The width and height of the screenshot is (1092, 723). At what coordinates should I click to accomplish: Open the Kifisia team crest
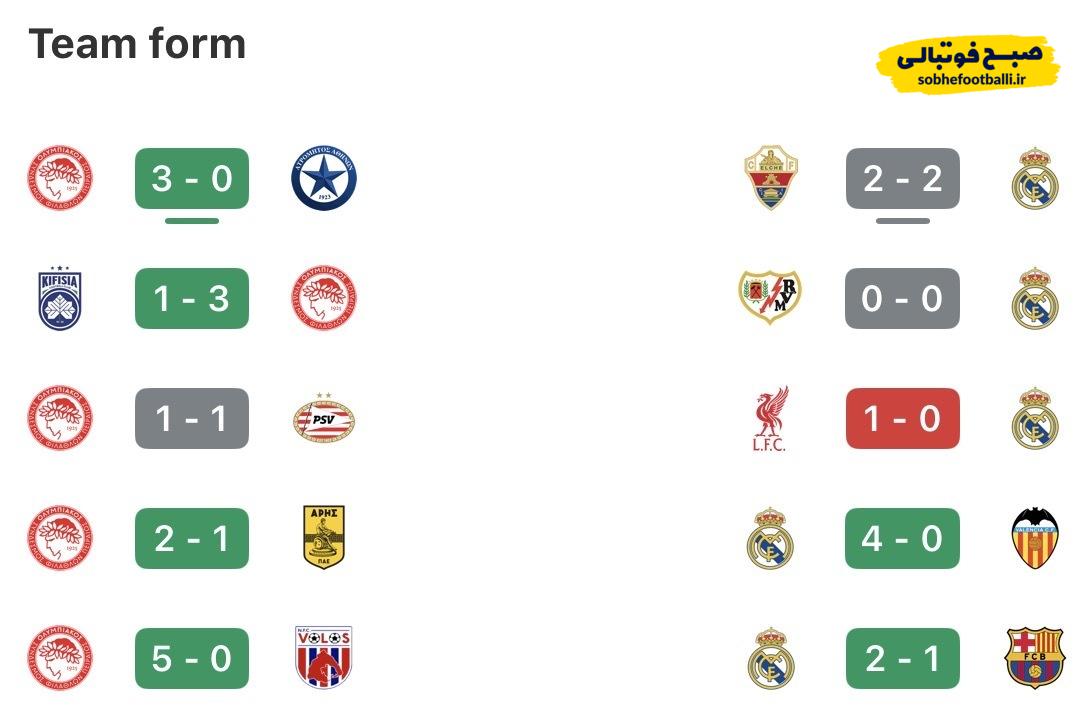click(60, 298)
